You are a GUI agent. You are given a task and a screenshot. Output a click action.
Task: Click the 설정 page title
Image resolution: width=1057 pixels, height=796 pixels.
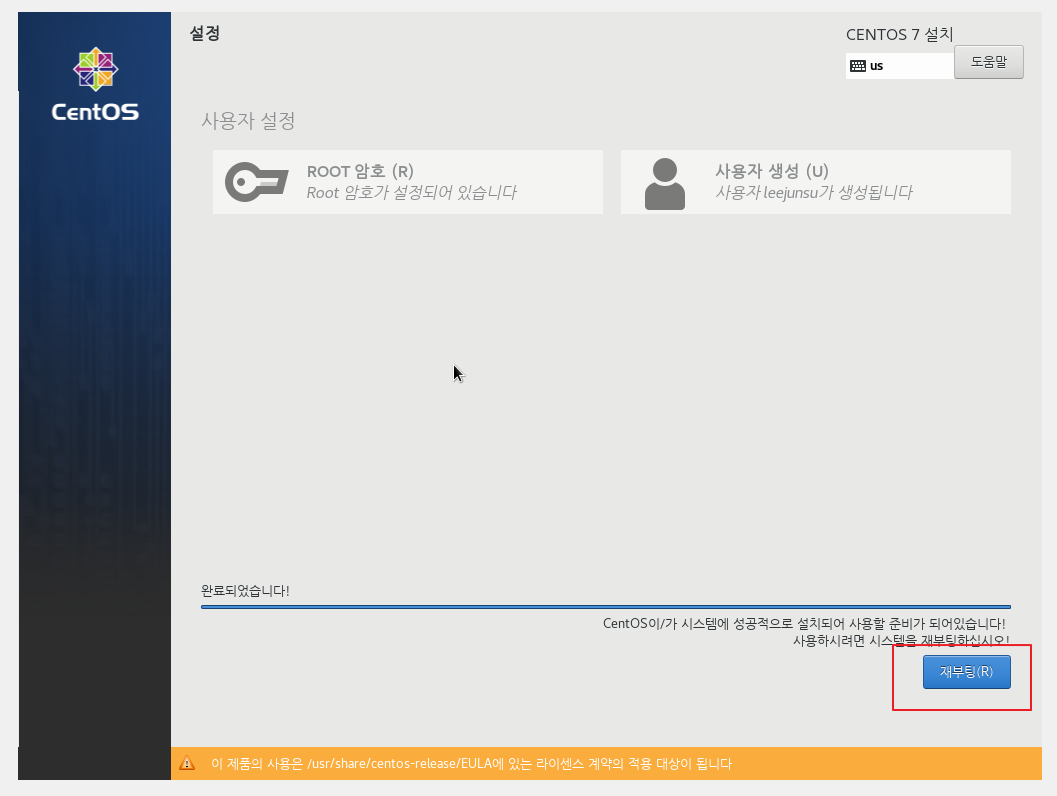pos(204,33)
